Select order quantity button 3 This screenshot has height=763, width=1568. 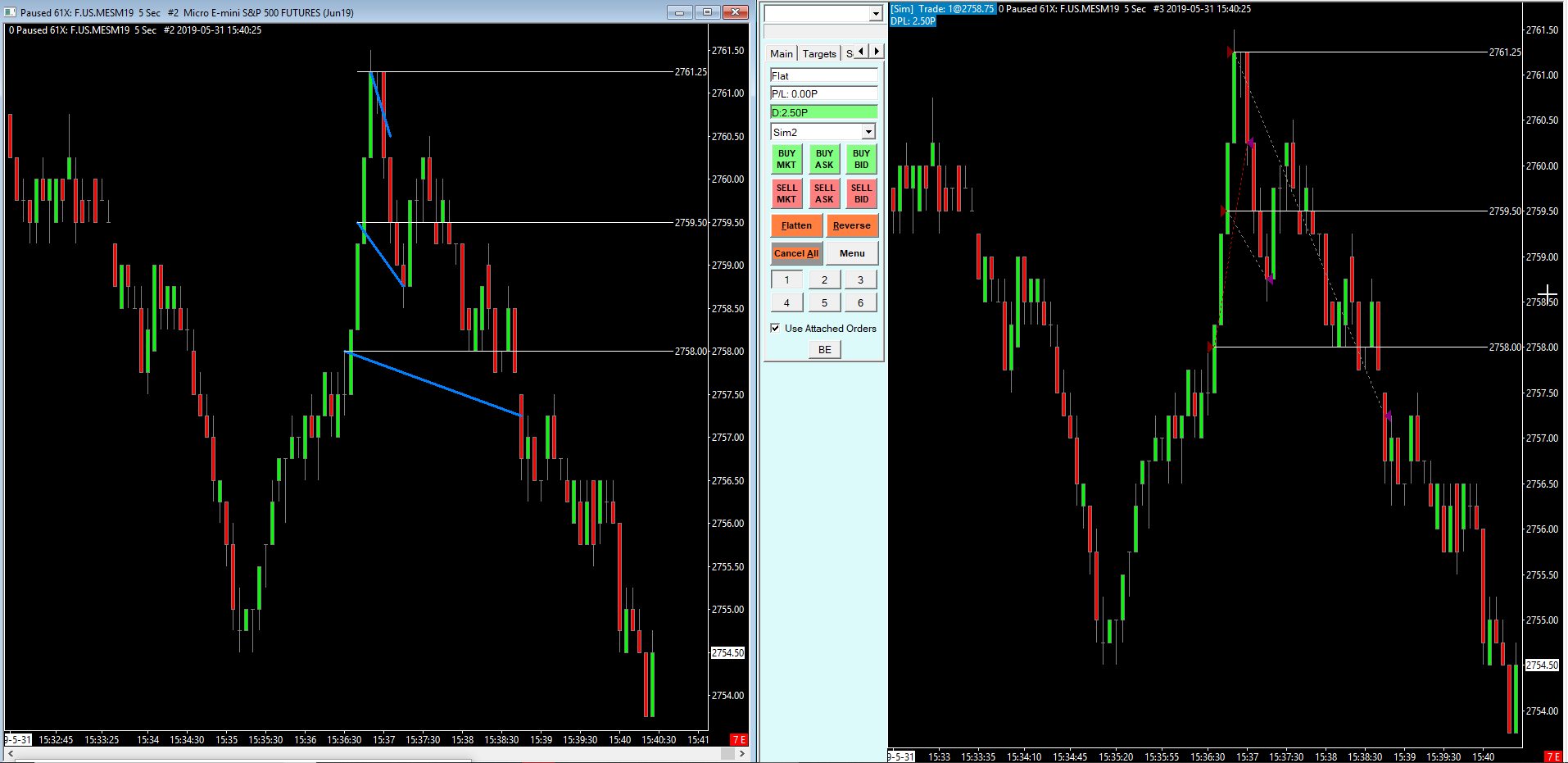click(x=860, y=279)
